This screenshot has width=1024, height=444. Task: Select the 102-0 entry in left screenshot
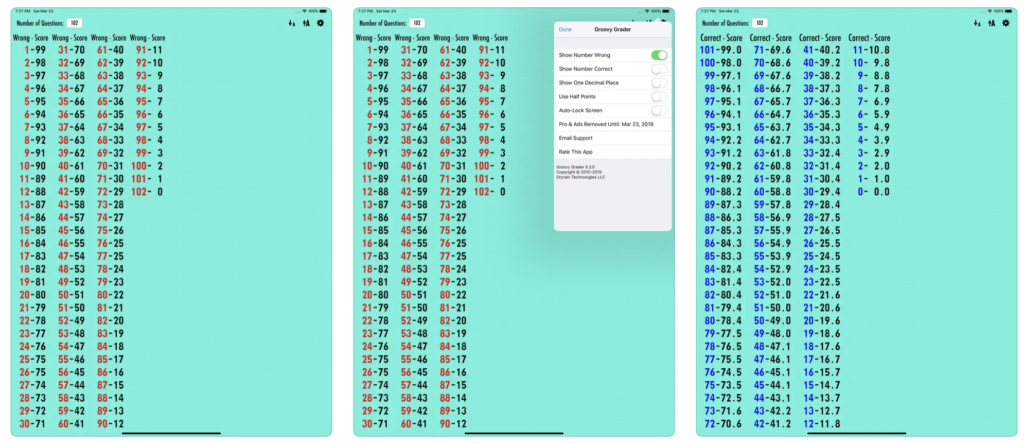[147, 191]
